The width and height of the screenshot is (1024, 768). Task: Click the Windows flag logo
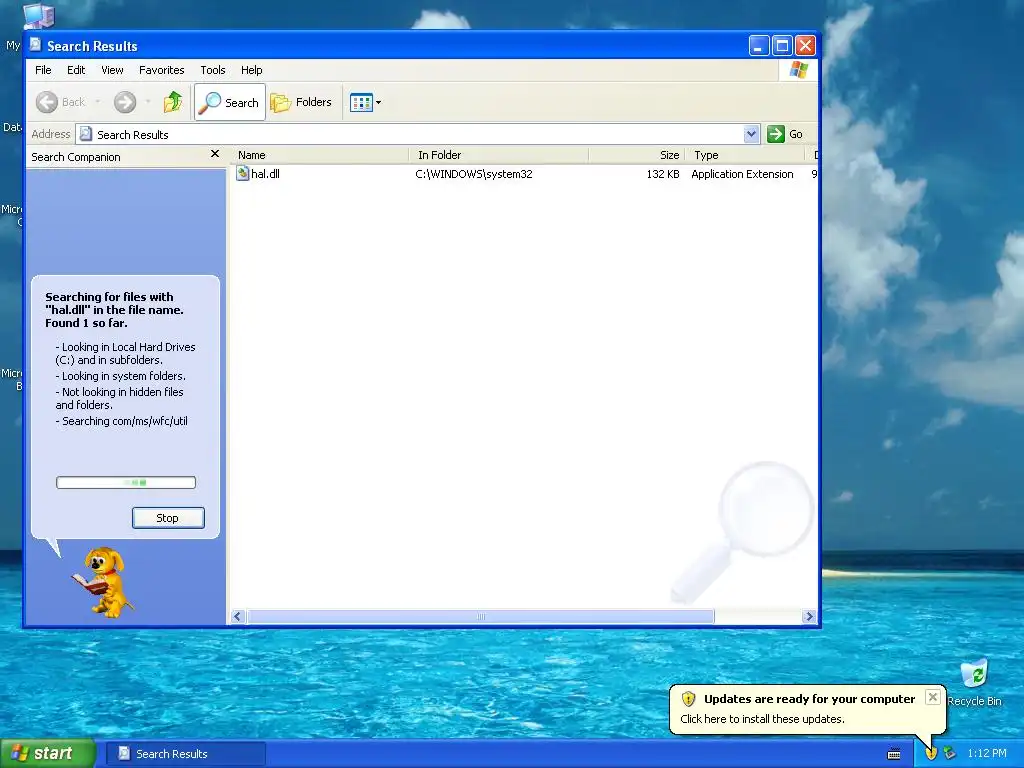798,70
